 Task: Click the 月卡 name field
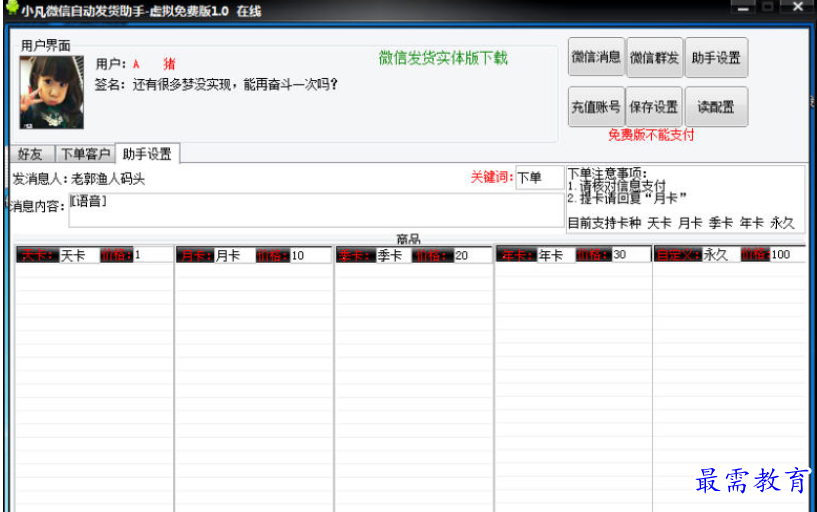234,255
